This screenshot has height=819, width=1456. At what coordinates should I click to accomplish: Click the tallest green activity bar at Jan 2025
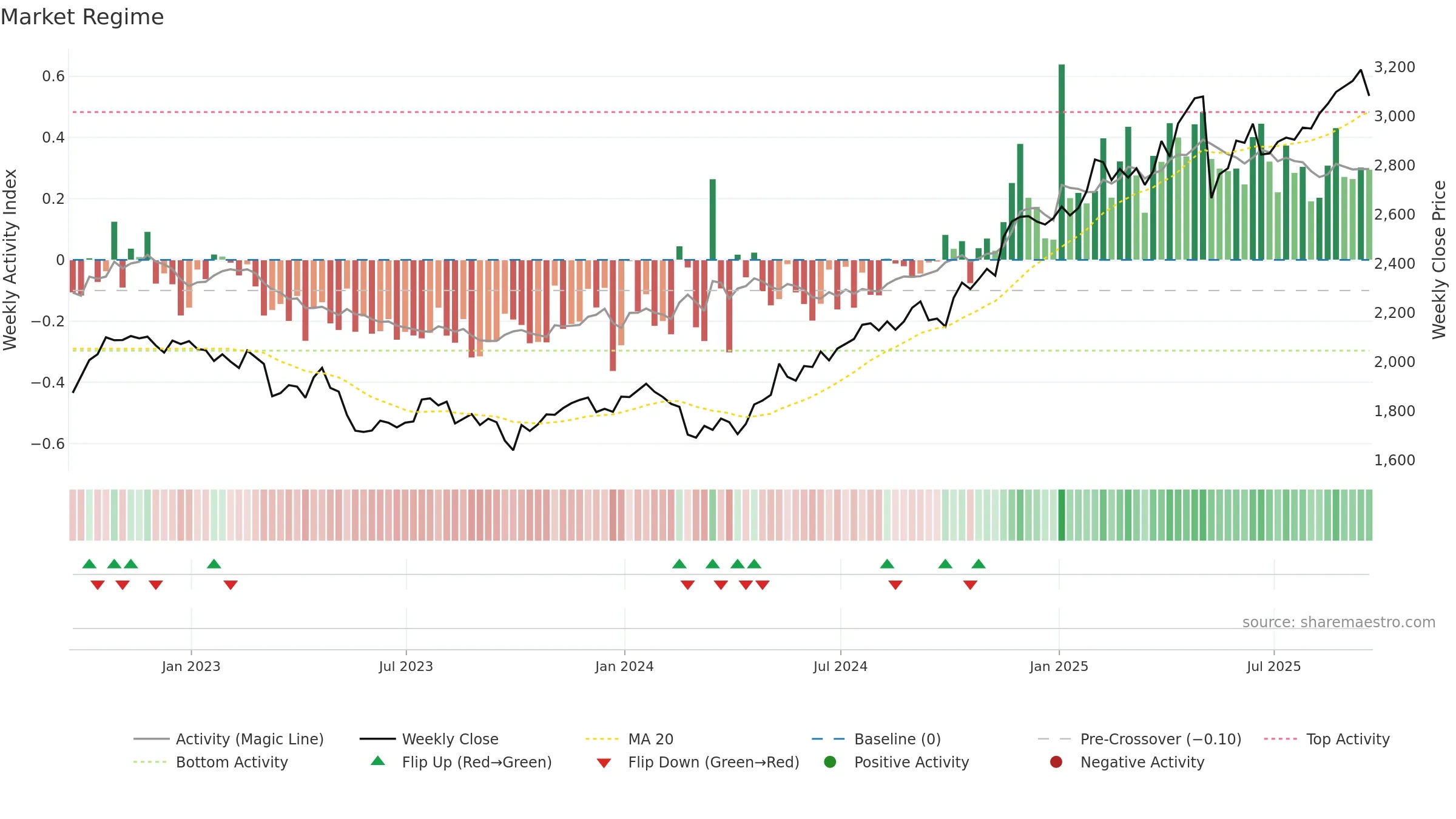(1062, 162)
